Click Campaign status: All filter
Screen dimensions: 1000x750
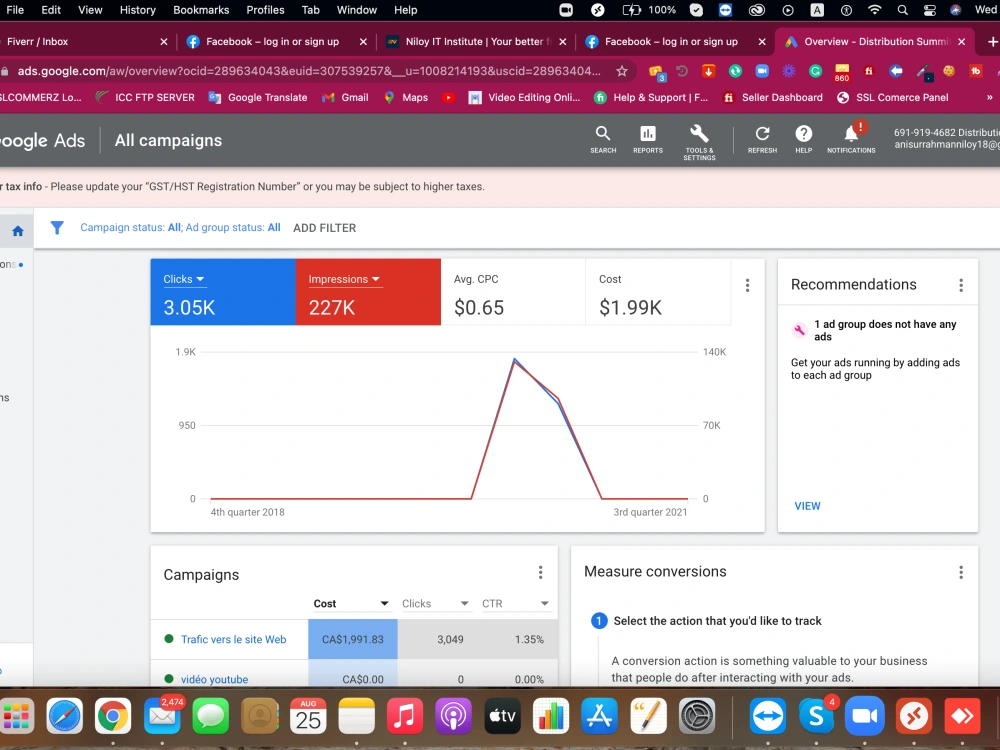click(x=130, y=228)
